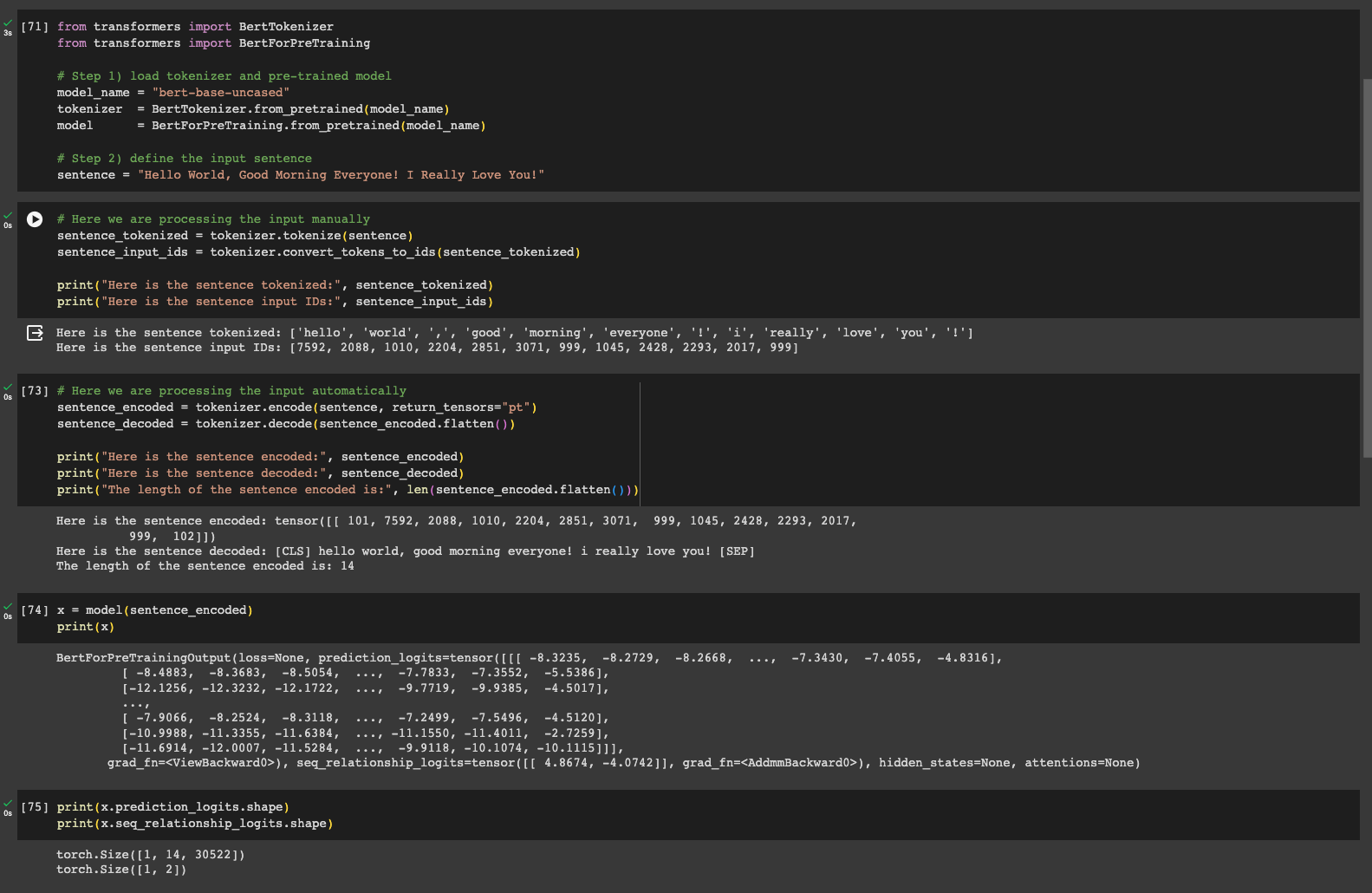Click the green checkmark status of cell 71
This screenshot has height=893, width=1372.
8,23
